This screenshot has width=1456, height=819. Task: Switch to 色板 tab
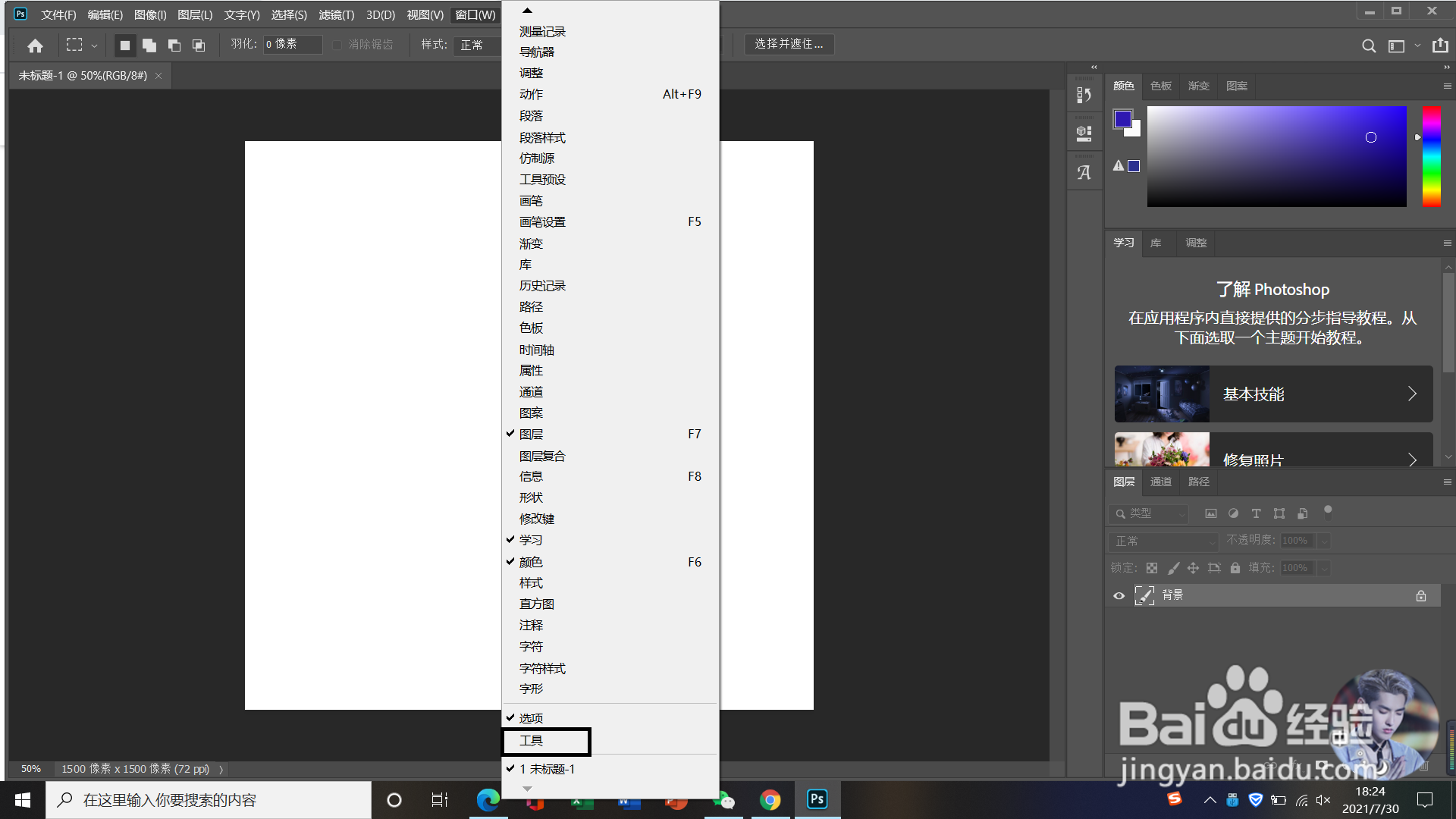(1161, 86)
